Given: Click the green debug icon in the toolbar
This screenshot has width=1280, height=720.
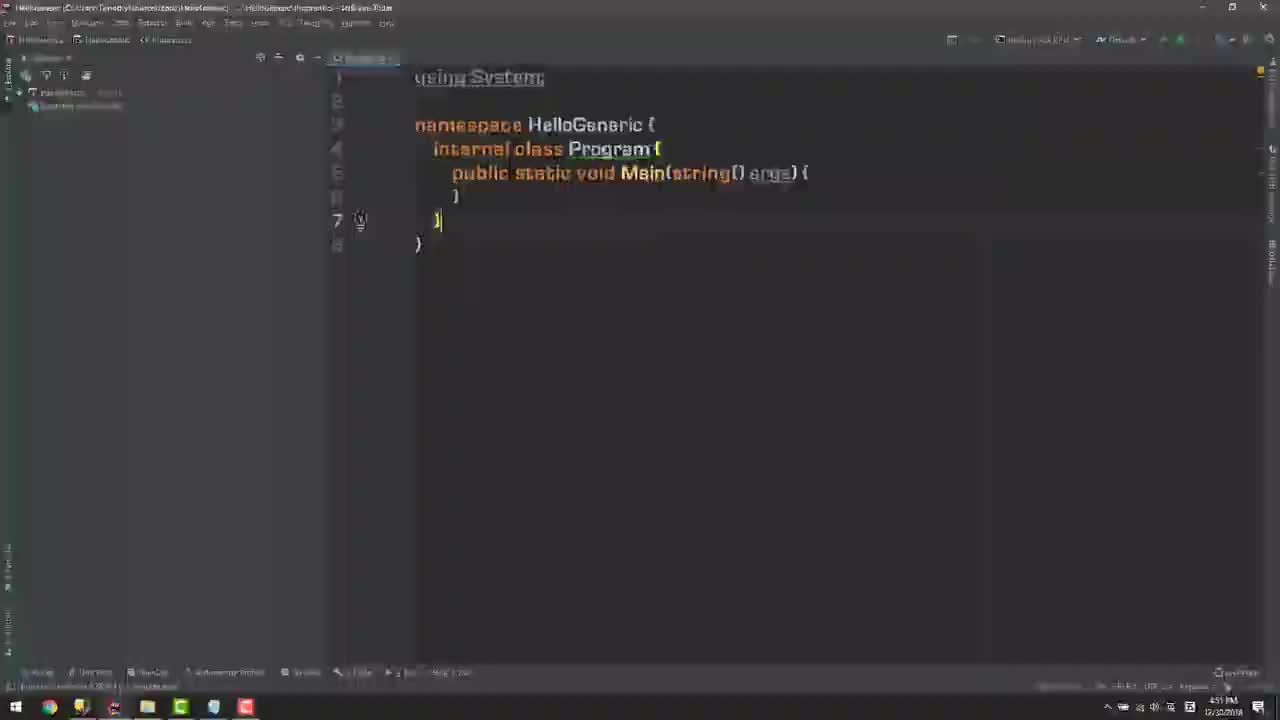Looking at the screenshot, I should coord(1181,40).
